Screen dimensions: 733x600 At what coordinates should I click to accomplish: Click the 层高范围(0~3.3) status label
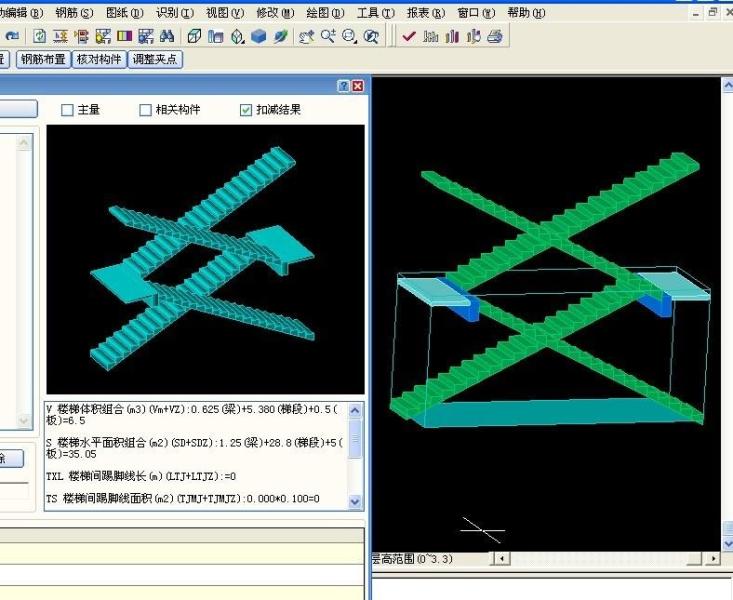(412, 559)
